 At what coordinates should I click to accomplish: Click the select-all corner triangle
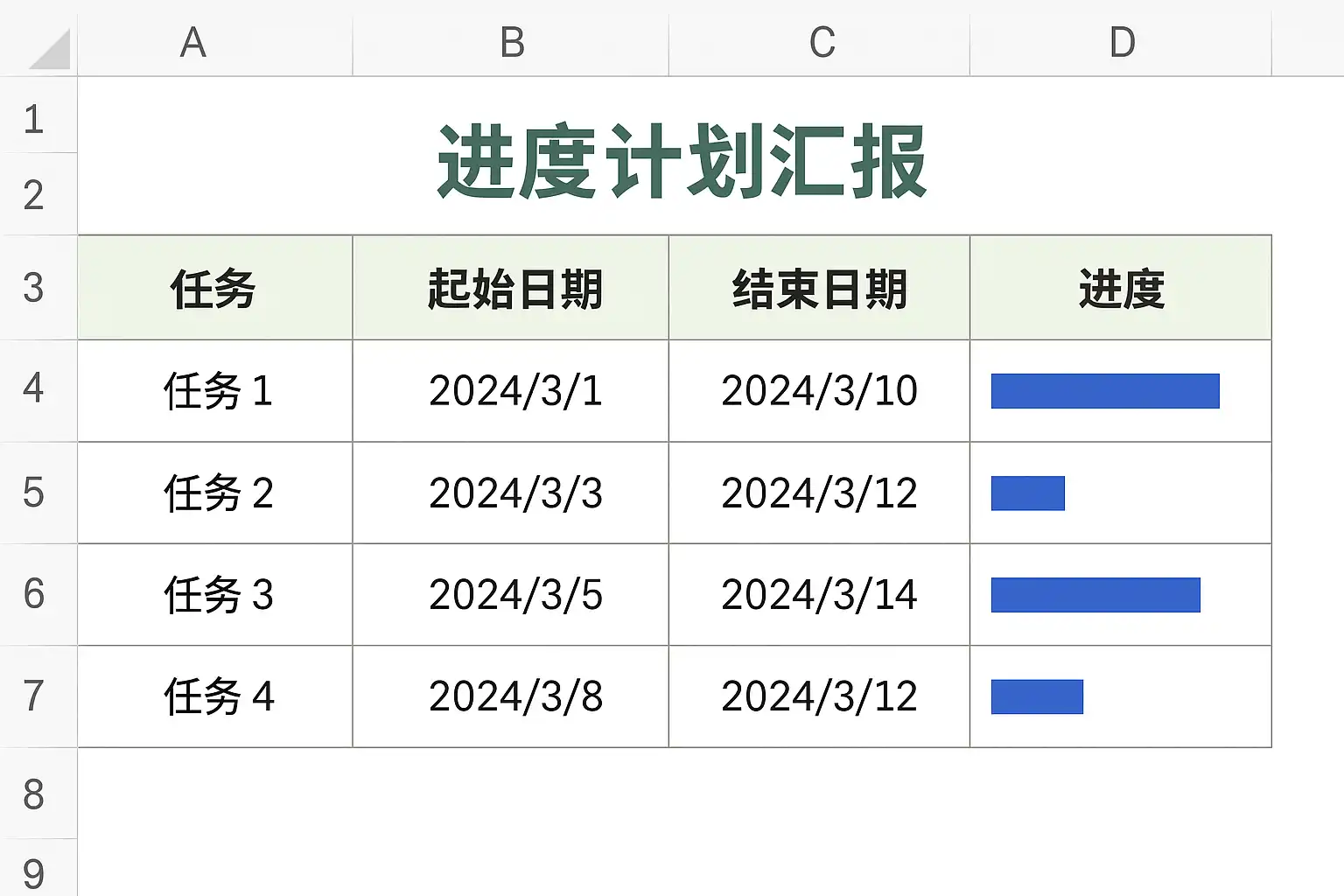[x=49, y=49]
